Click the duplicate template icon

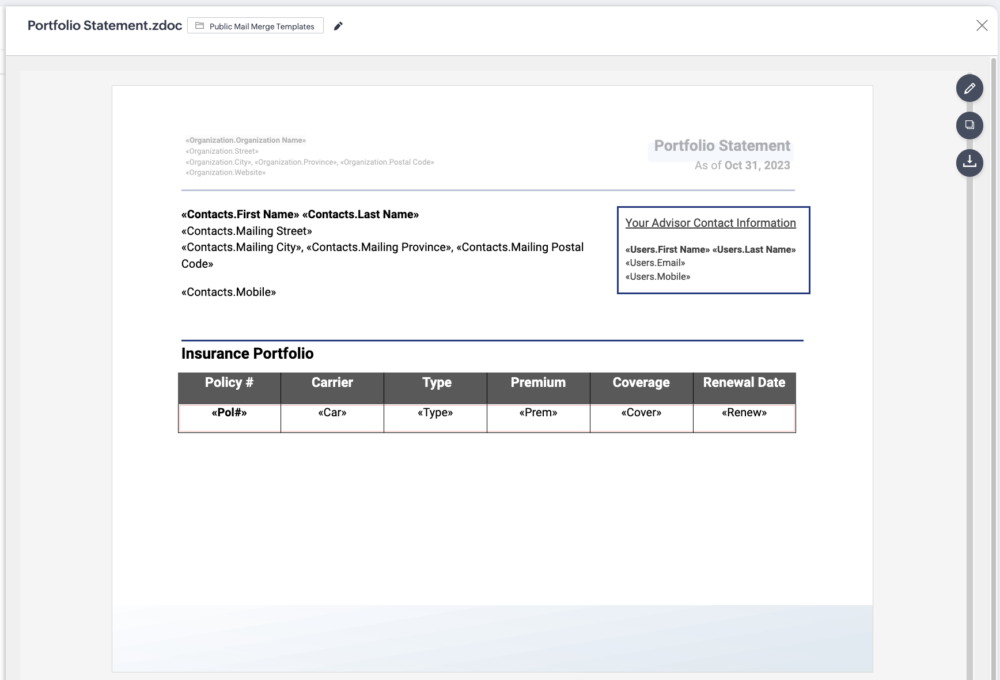tap(969, 125)
